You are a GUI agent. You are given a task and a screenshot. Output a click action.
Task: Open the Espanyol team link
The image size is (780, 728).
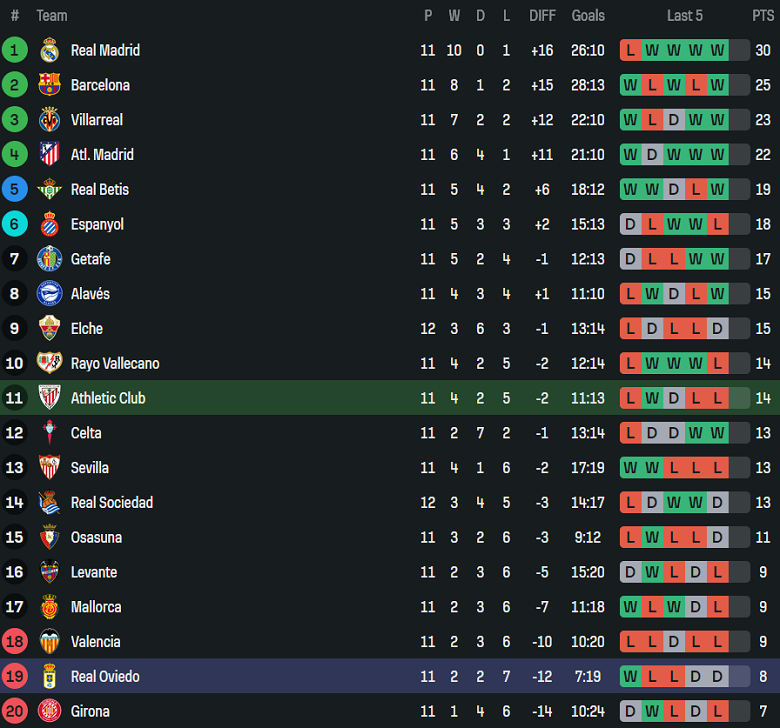pyautogui.click(x=97, y=224)
